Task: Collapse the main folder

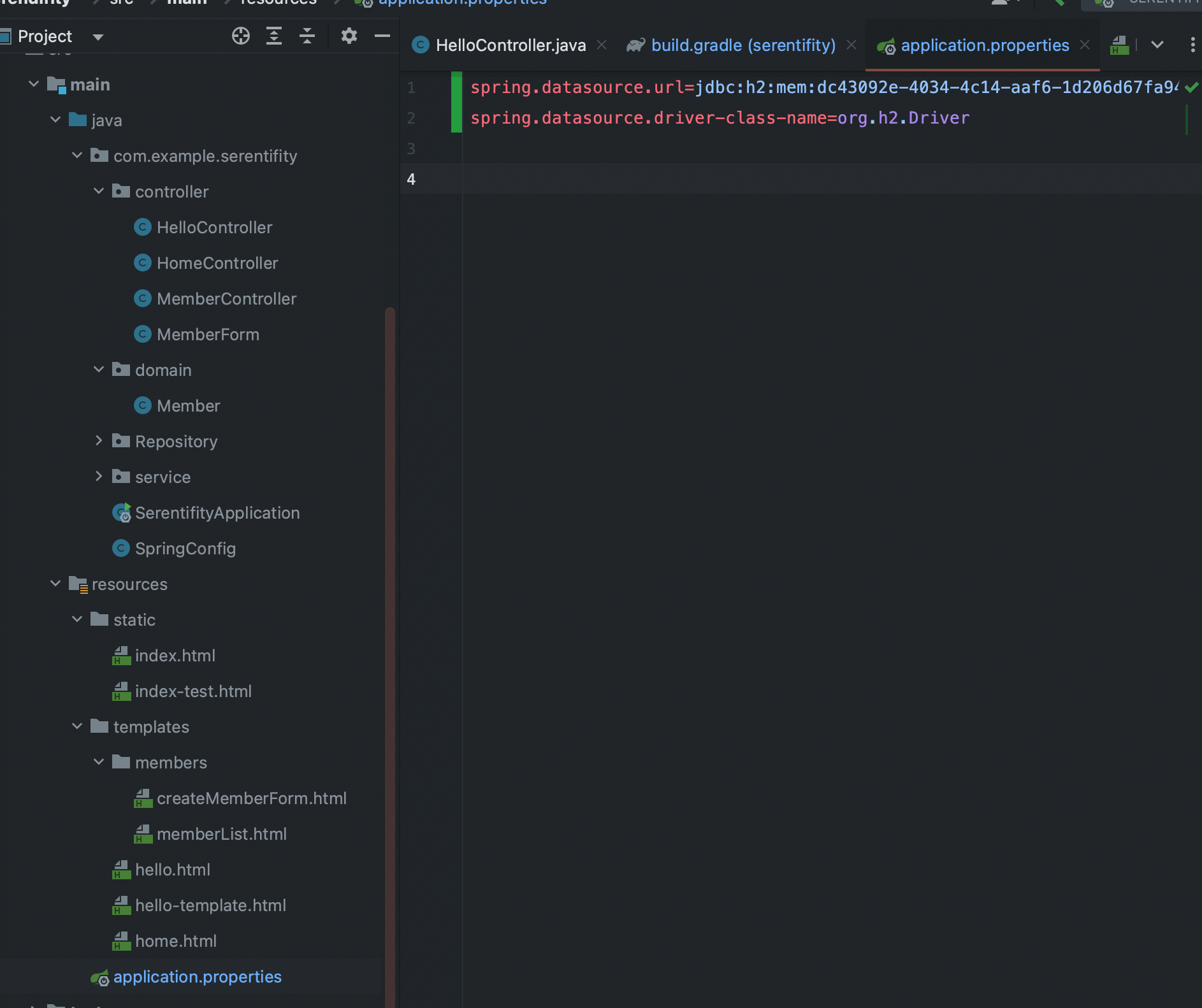Action: [x=34, y=84]
